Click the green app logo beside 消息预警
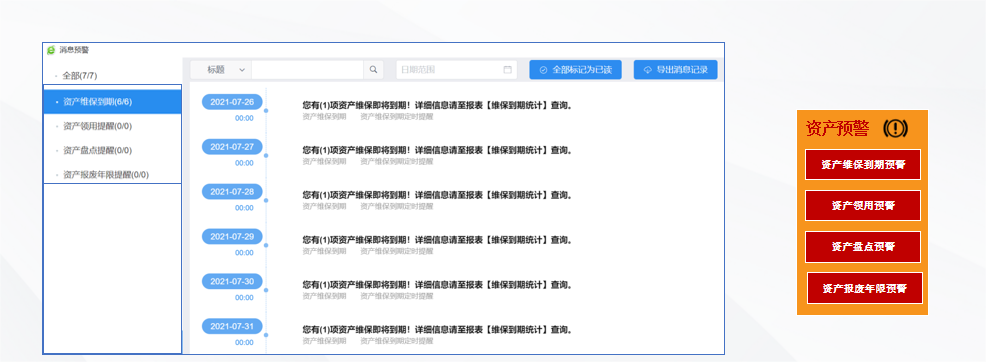Screen dimensions: 986x362 tap(51, 50)
